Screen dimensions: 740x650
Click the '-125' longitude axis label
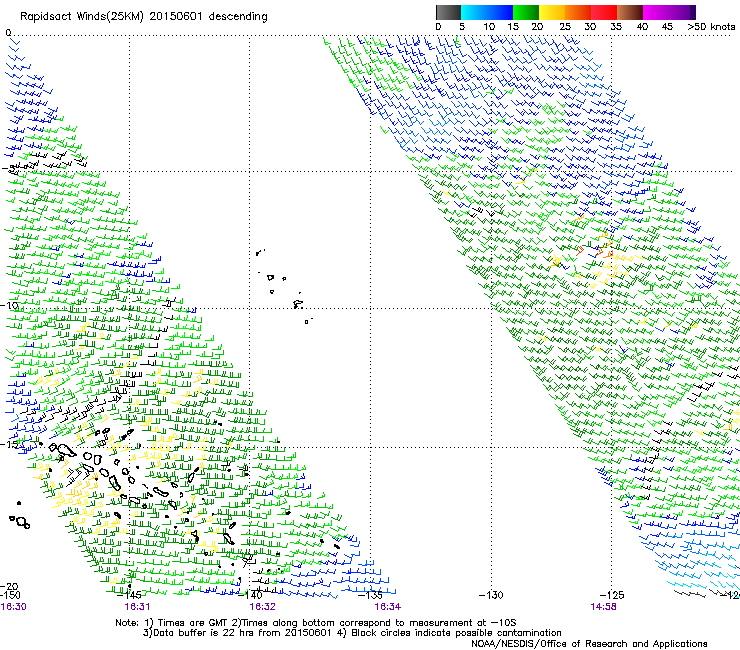pos(612,595)
